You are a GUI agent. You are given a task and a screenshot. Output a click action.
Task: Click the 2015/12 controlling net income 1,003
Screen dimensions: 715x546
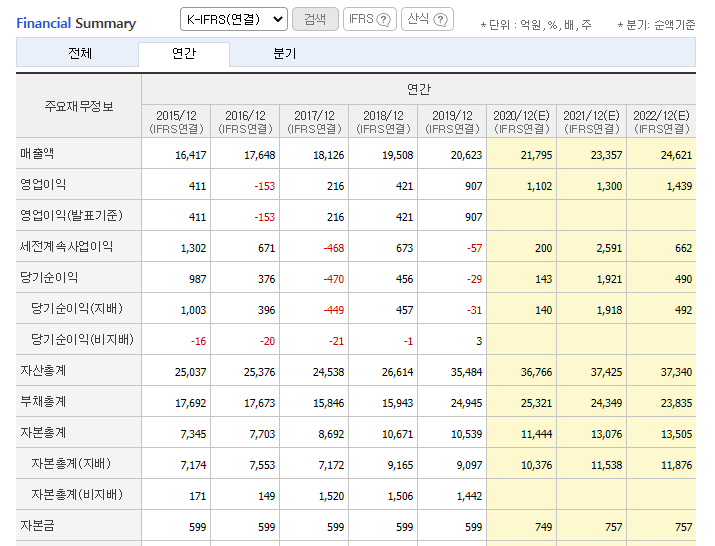pyautogui.click(x=193, y=310)
